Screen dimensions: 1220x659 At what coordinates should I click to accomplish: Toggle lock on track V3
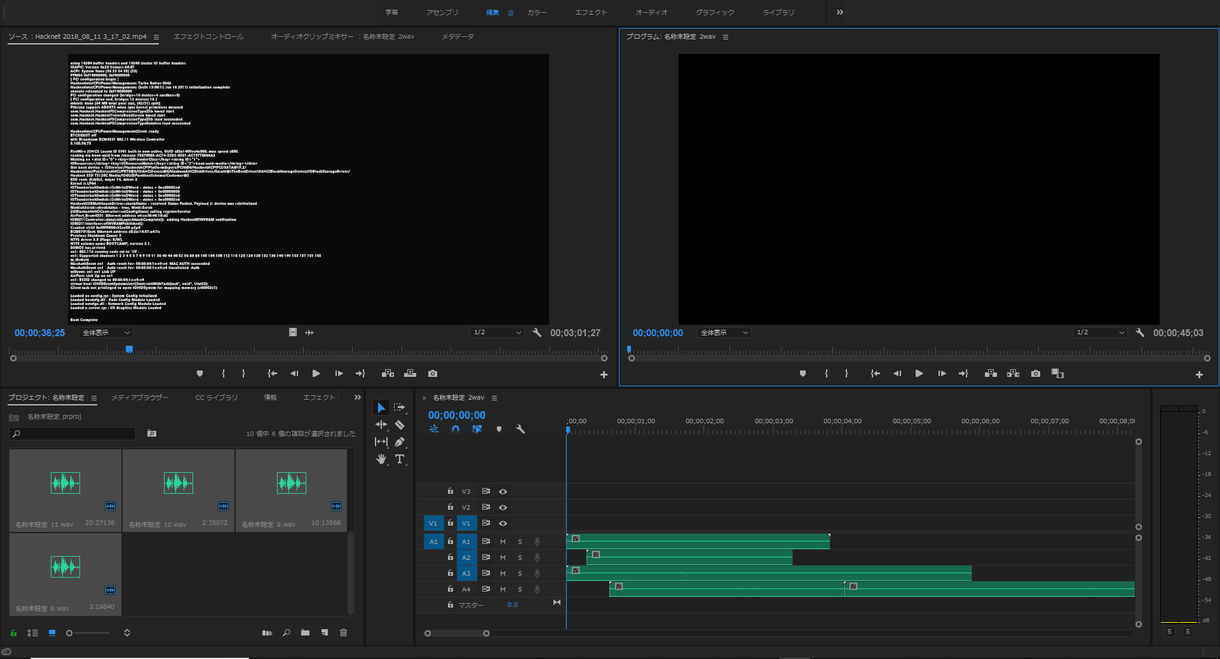coord(450,491)
